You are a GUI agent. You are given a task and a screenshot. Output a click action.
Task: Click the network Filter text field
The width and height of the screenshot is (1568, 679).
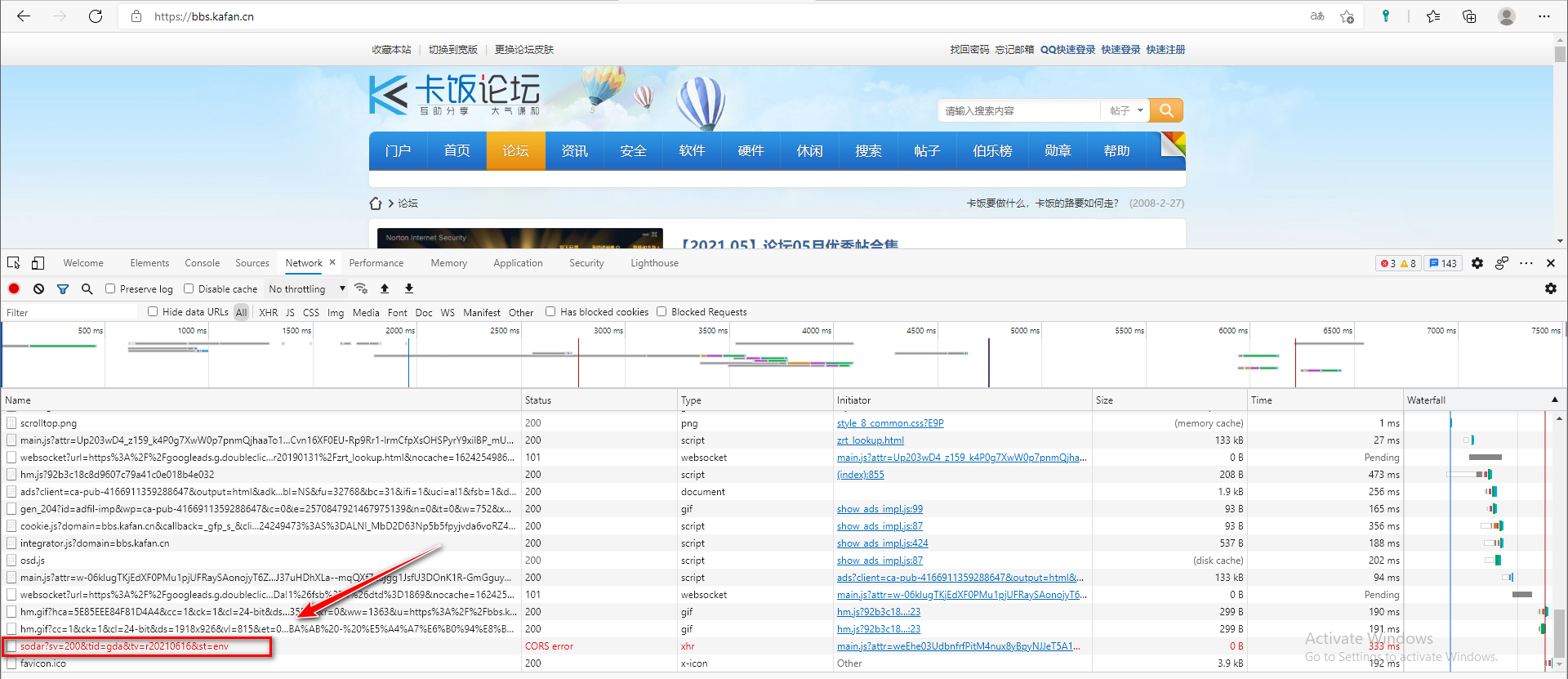tap(72, 312)
